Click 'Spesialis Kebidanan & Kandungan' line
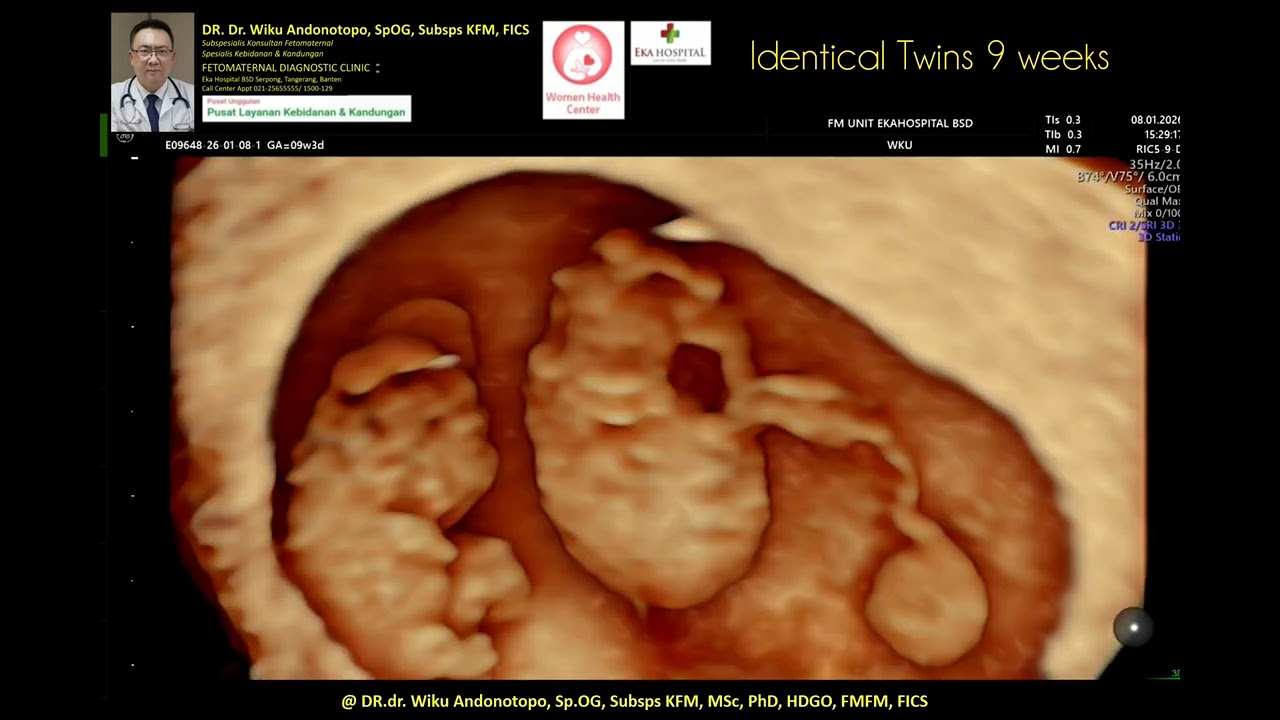This screenshot has width=1280, height=720. point(262,54)
